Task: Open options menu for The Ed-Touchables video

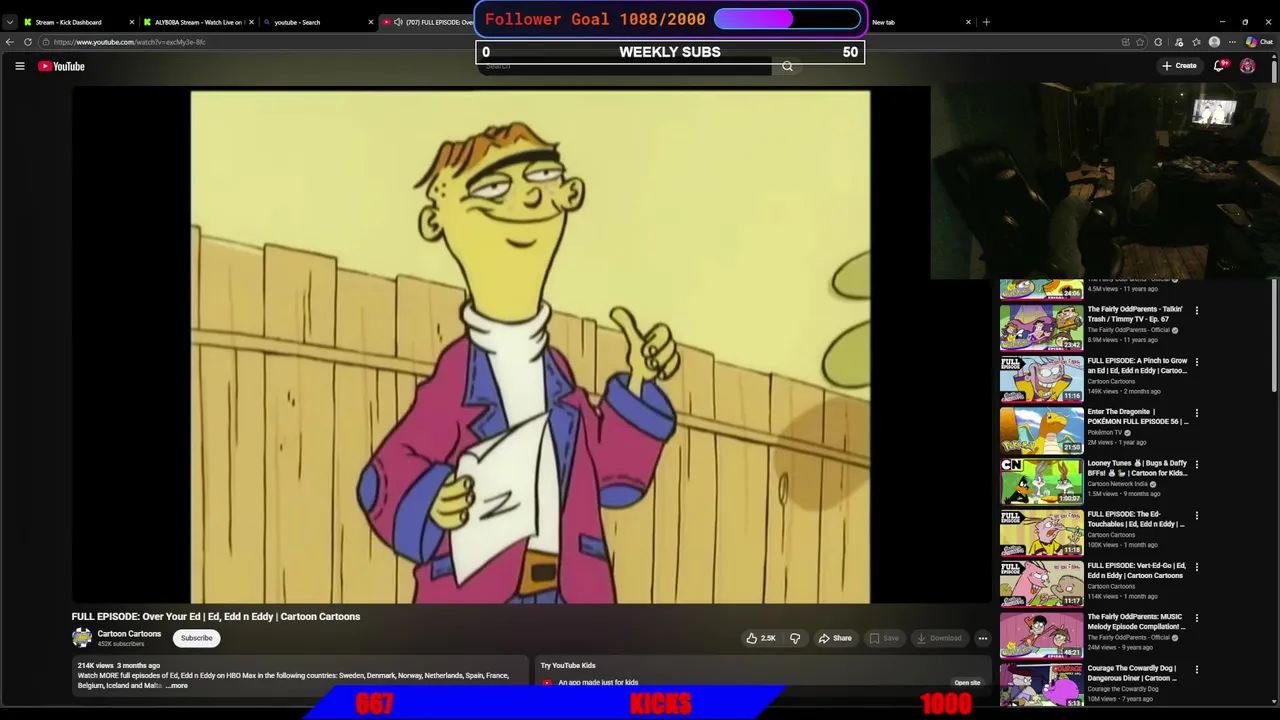Action: [1196, 516]
